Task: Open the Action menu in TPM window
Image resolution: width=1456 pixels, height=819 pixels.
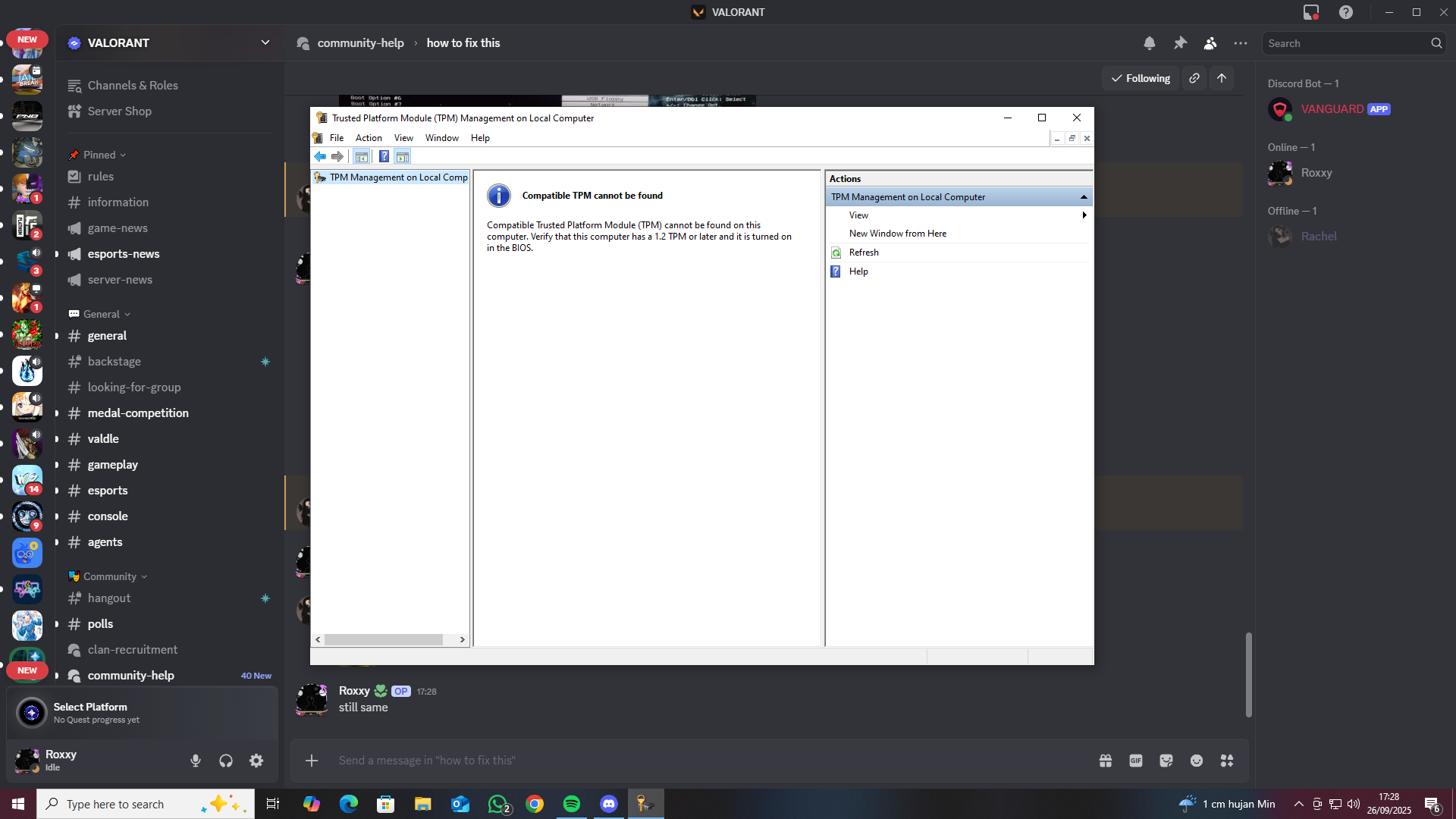Action: pyautogui.click(x=369, y=138)
